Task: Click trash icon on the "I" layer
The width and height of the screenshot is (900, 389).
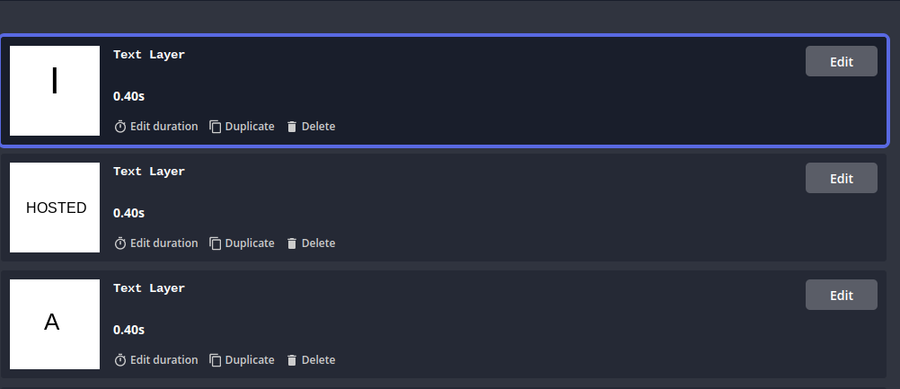Action: 292,127
